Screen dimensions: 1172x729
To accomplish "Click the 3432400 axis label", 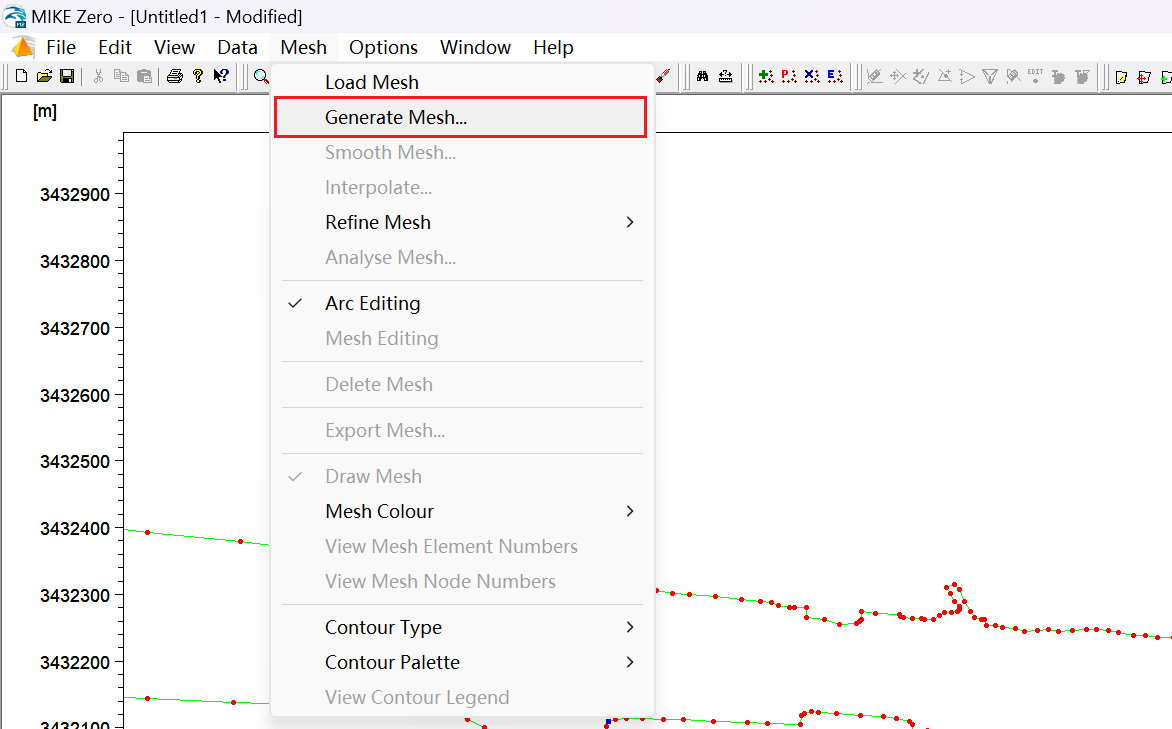I will (75, 529).
